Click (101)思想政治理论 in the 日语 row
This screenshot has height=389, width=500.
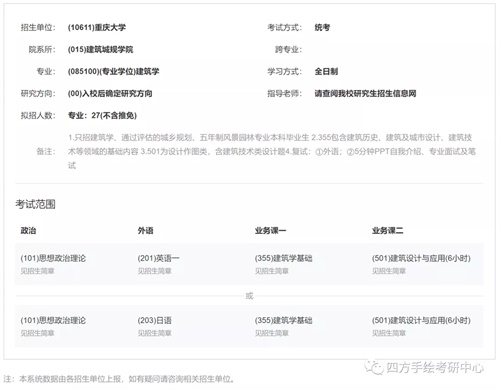(53, 320)
